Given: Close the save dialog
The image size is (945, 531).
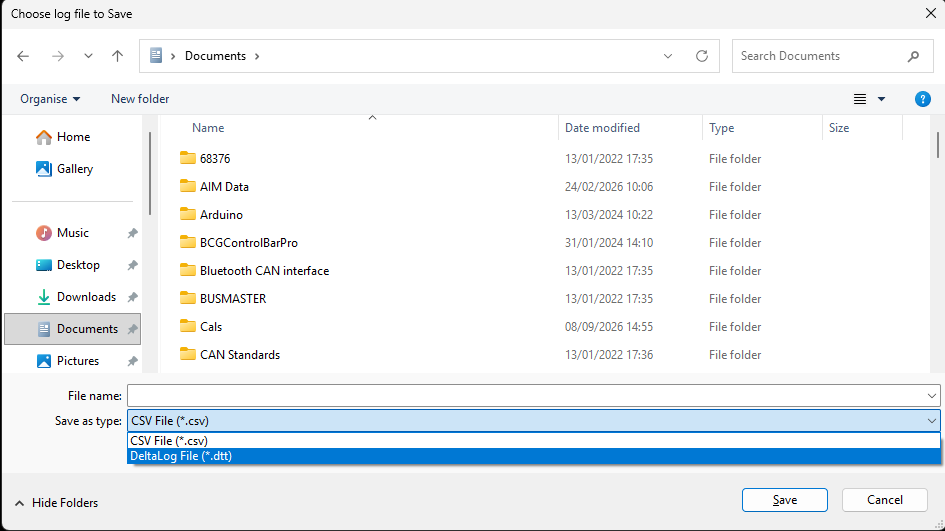Looking at the screenshot, I should (931, 13).
